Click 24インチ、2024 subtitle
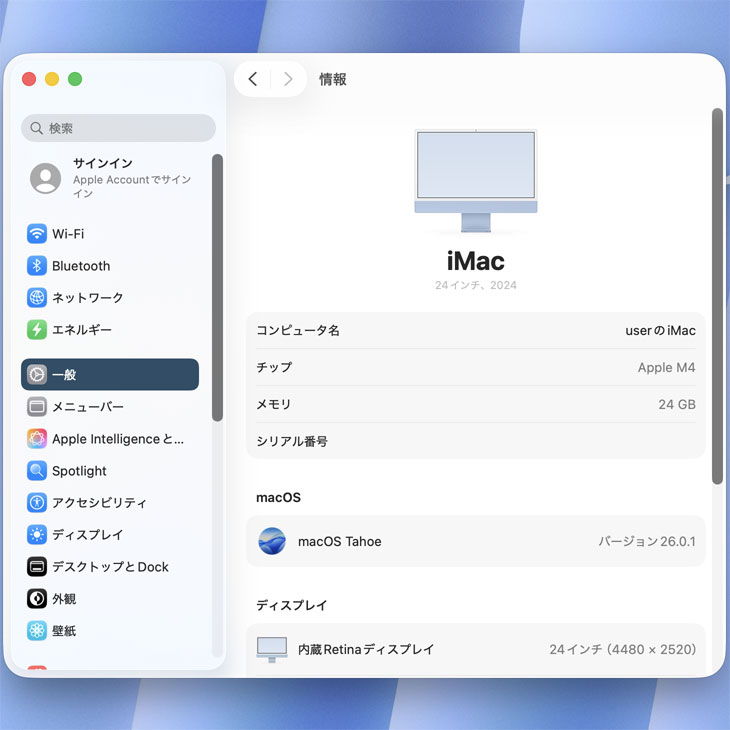 [476, 285]
